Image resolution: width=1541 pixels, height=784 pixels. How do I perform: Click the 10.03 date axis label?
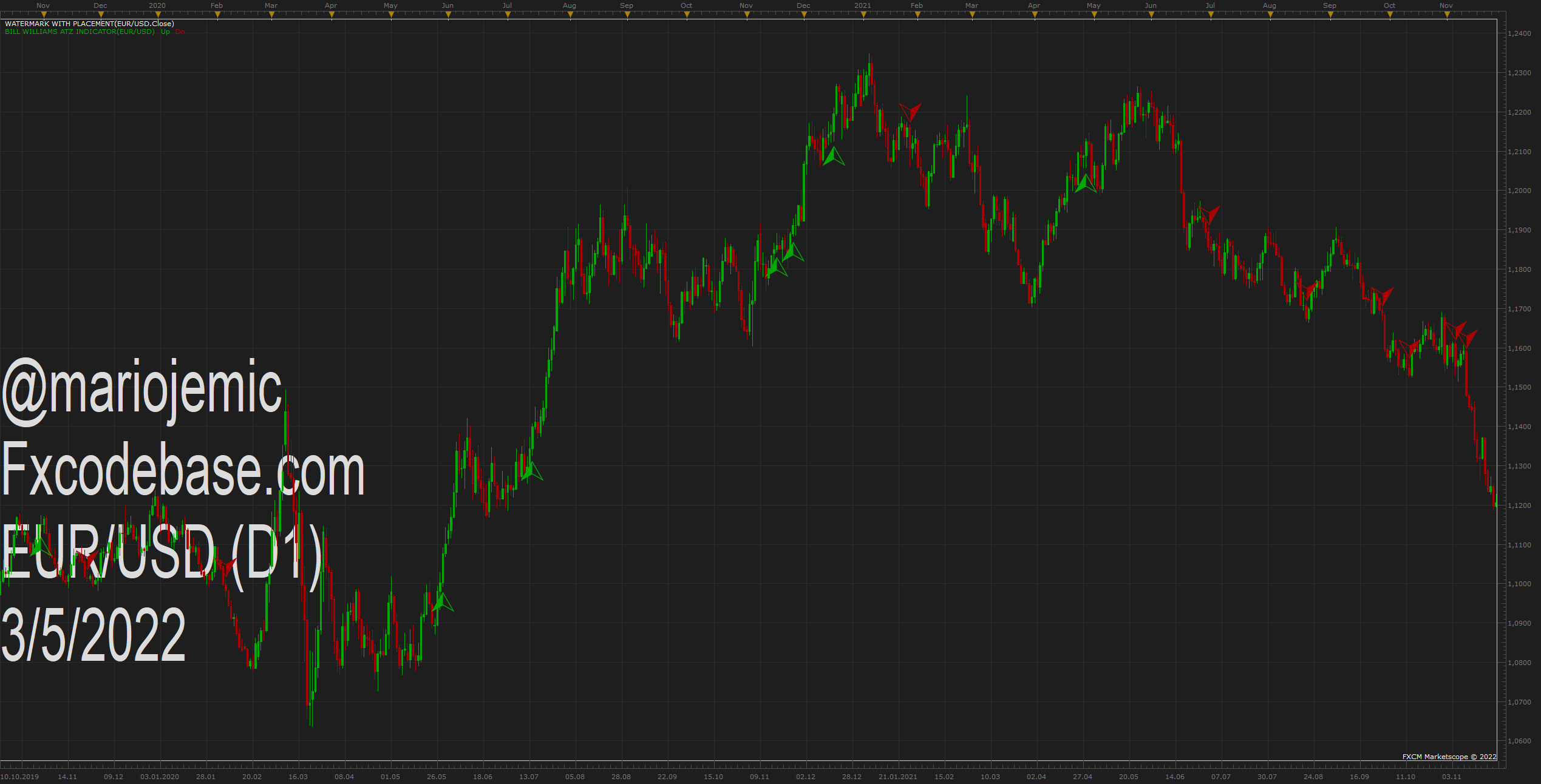(990, 777)
